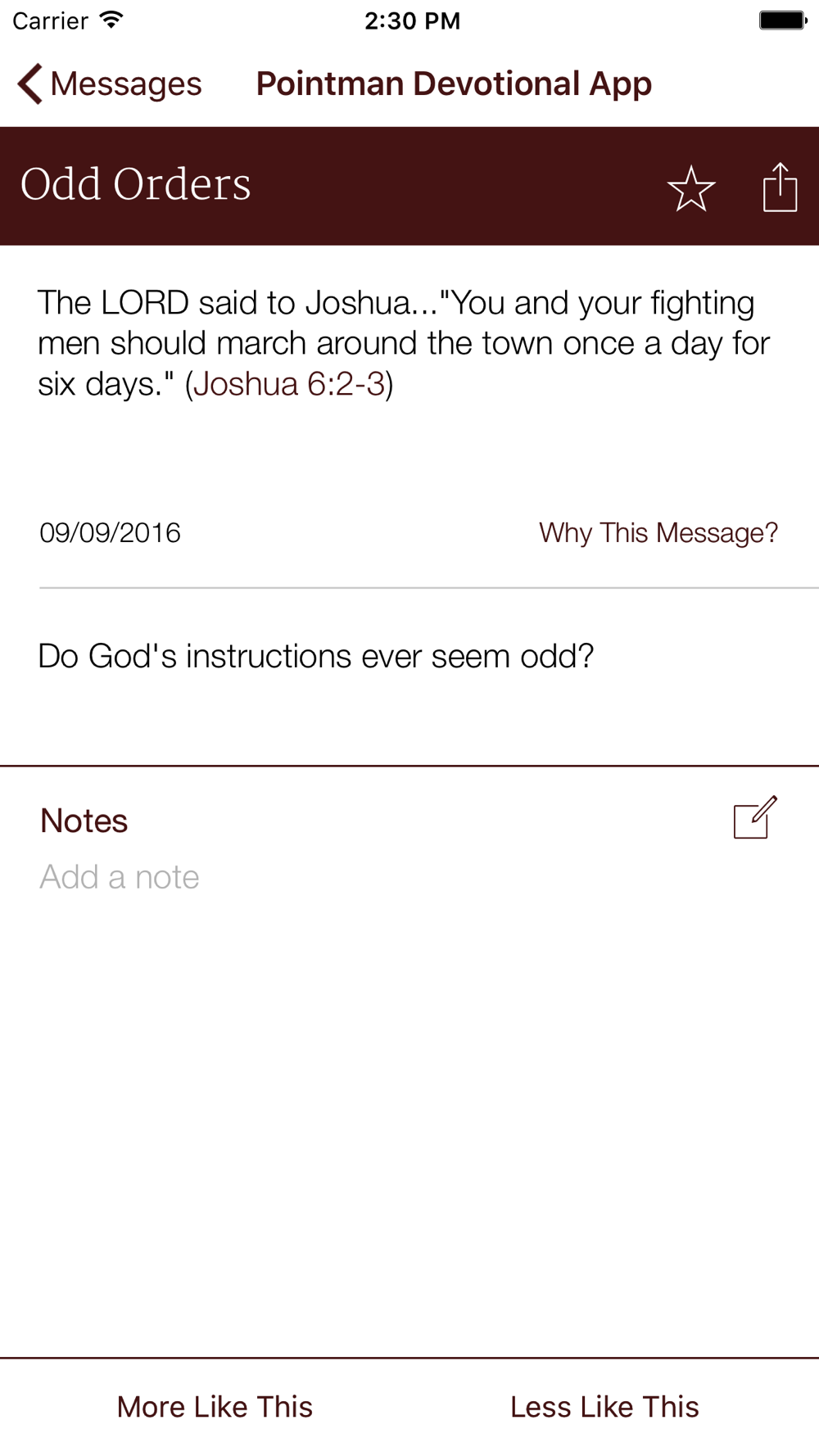Viewport: 819px width, 1456px height.
Task: Tap the Wi-Fi status icon
Action: 111,20
